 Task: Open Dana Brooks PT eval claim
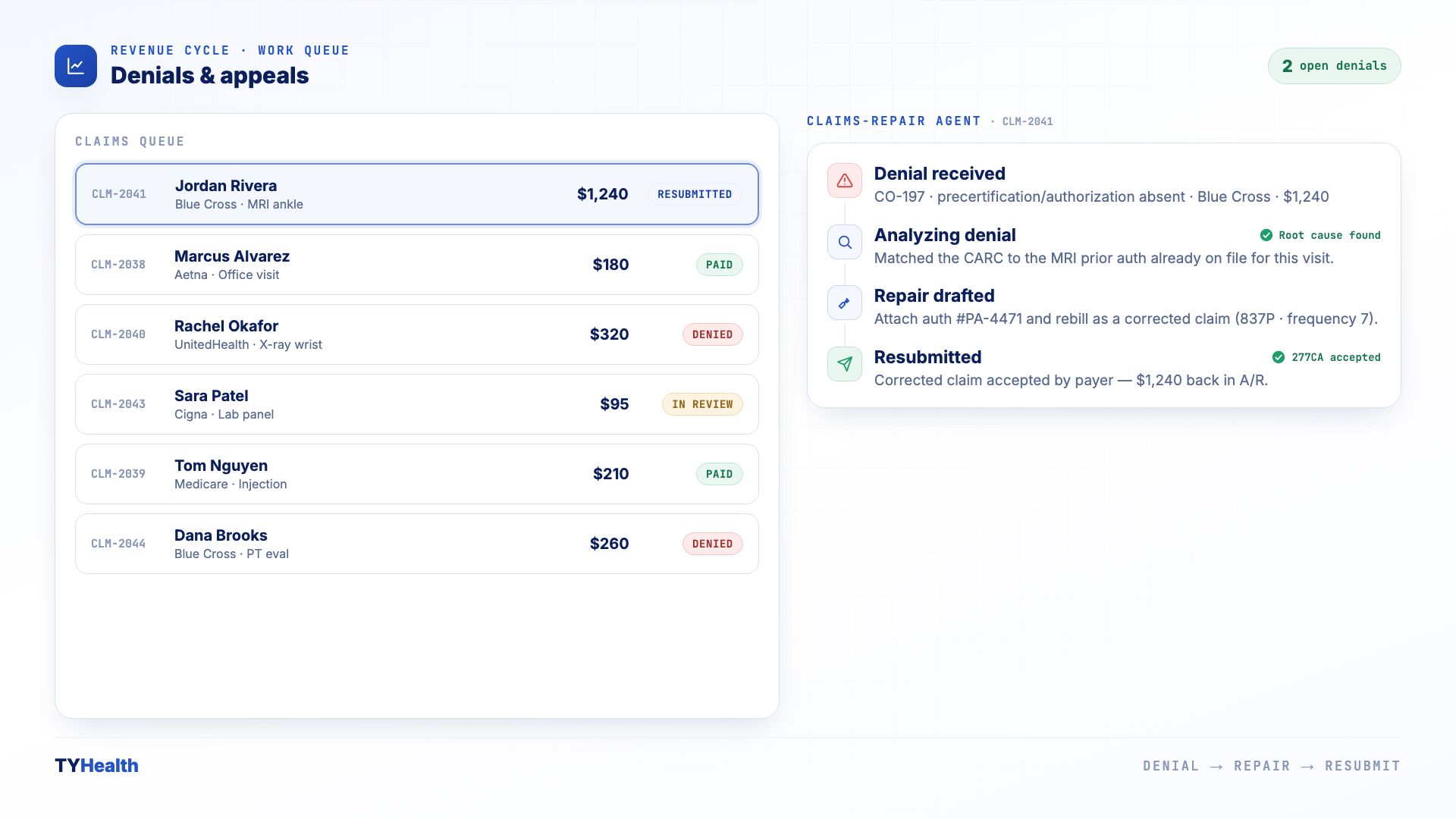pos(417,544)
